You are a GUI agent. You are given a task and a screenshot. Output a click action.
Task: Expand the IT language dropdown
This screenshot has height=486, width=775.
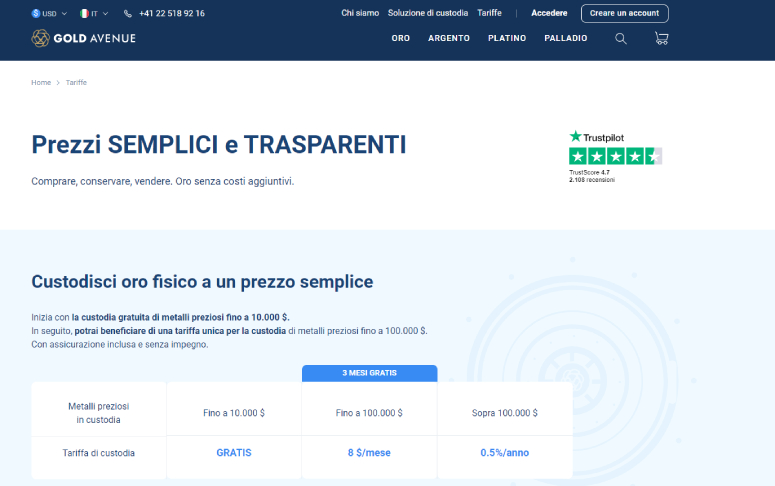point(94,13)
